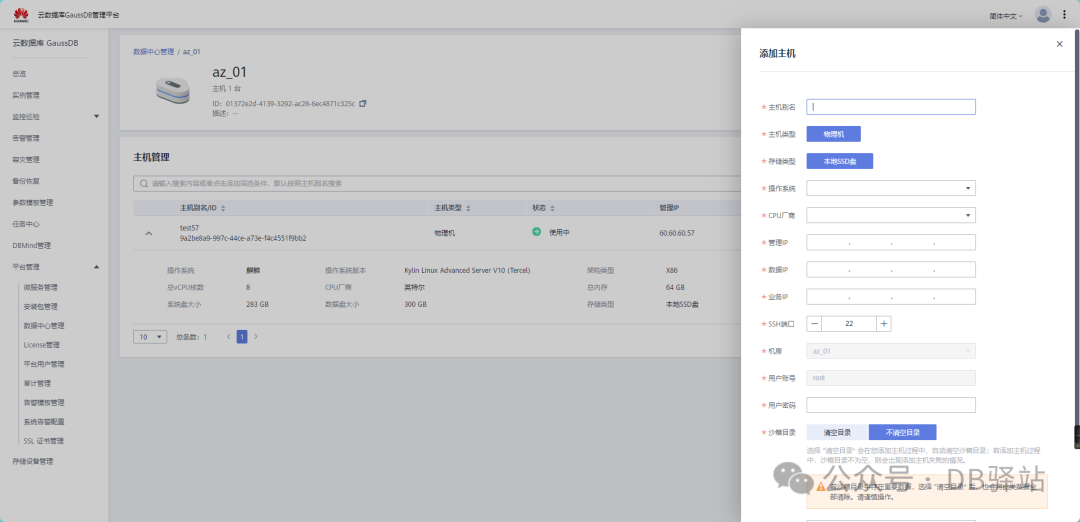The image size is (1080, 522).
Task: Click the host search filter box
Action: 437,184
